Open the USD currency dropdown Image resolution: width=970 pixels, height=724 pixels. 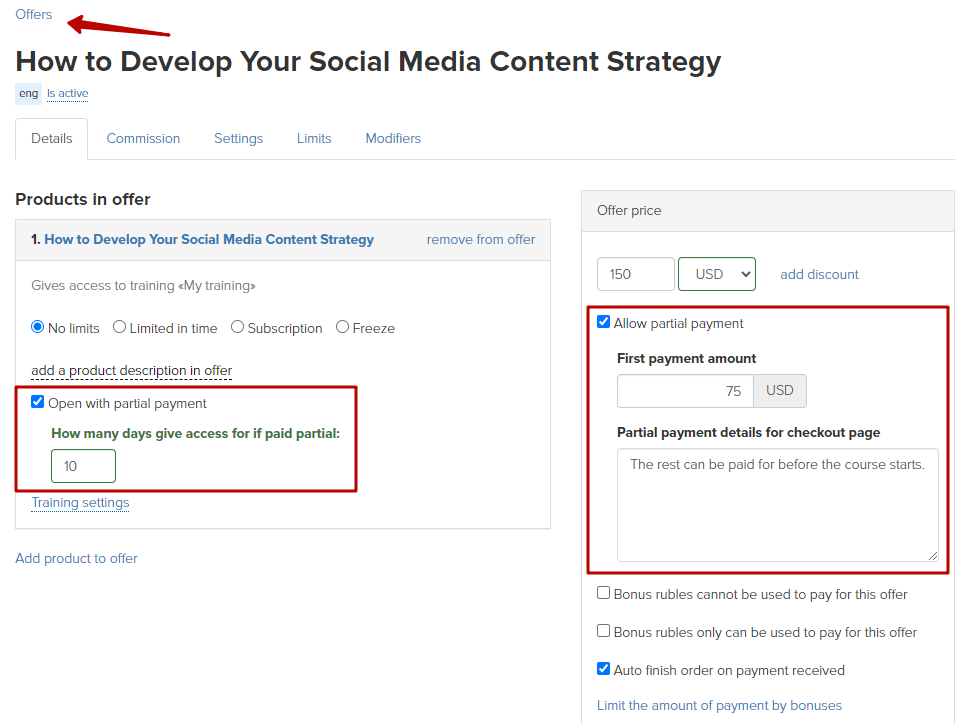click(717, 274)
